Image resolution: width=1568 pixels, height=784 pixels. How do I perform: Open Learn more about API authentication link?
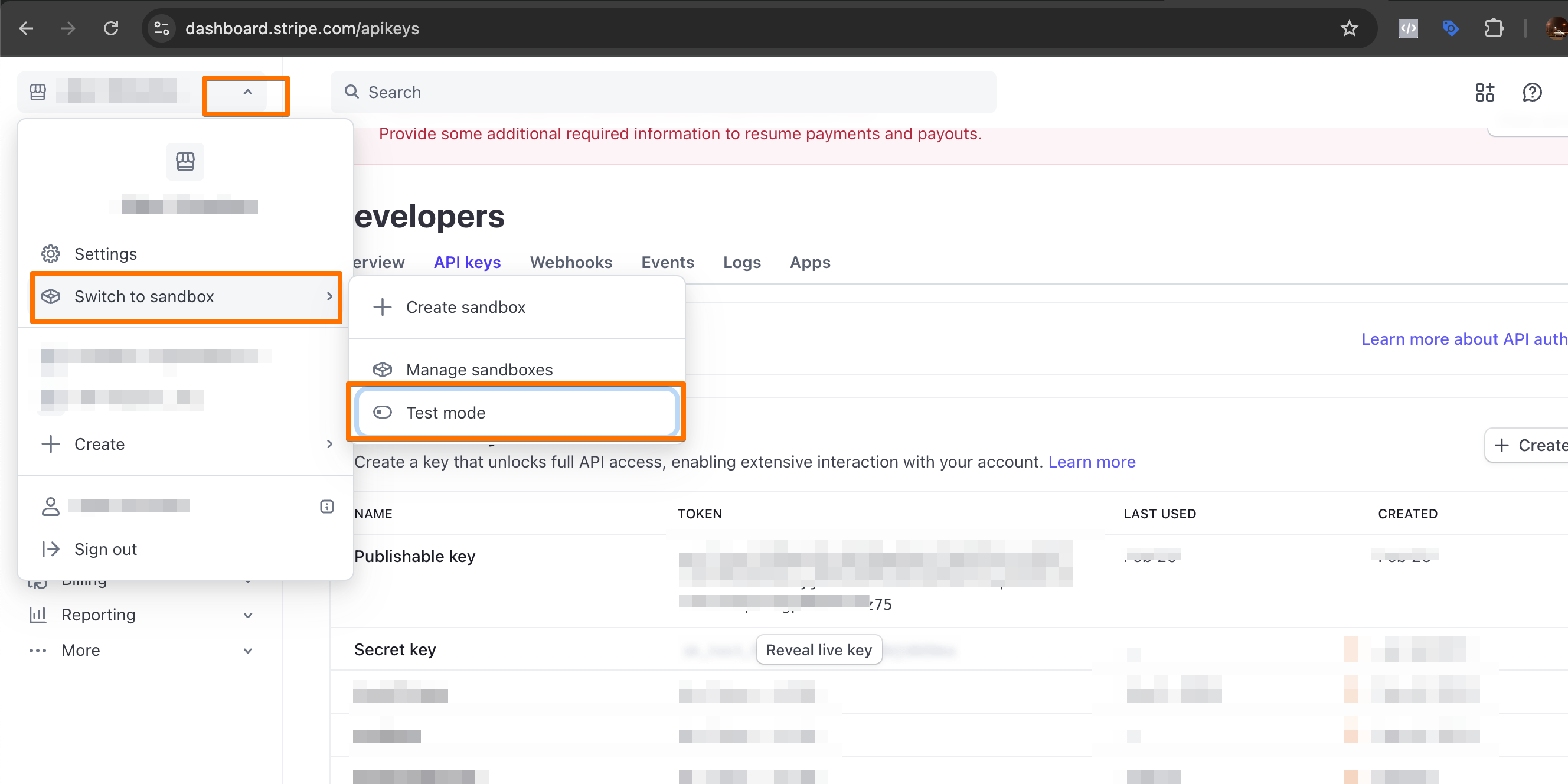(1464, 339)
